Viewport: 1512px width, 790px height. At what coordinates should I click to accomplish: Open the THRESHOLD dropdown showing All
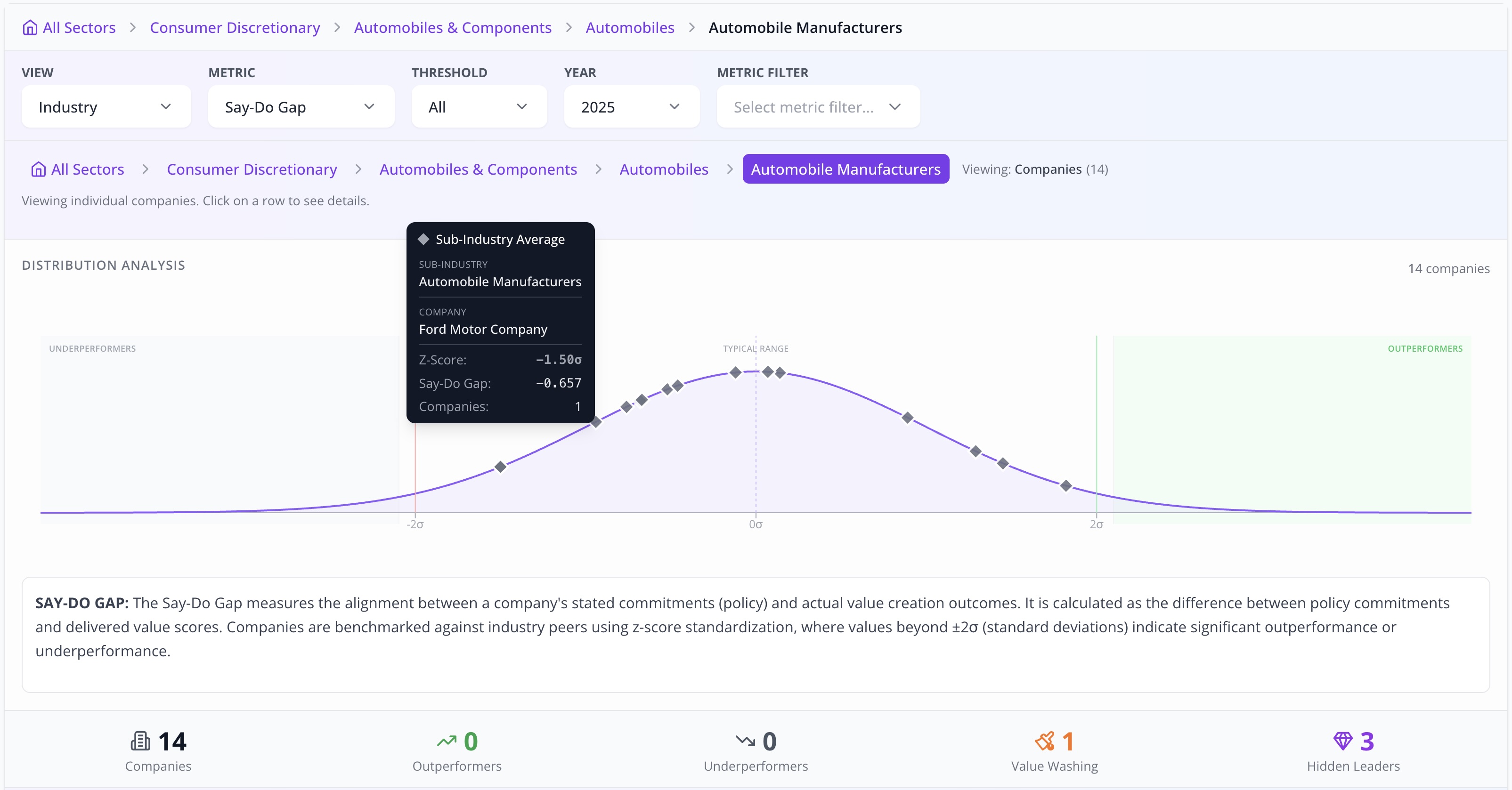(x=479, y=107)
